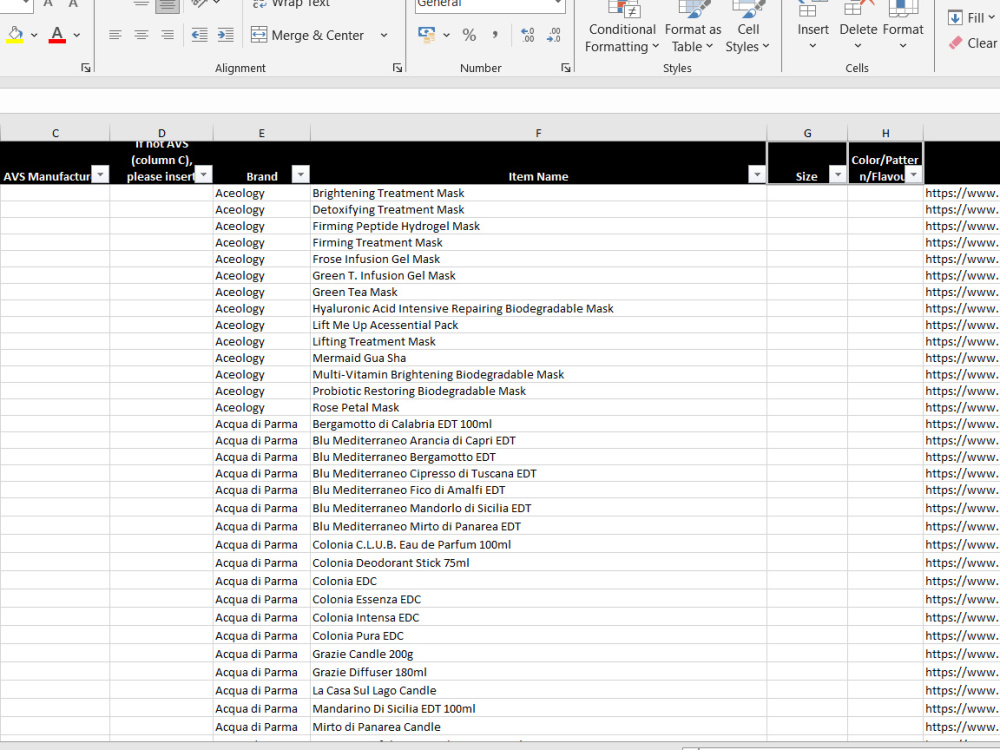The width and height of the screenshot is (1000, 750).
Task: Select cell 'La Casa Sul Lago Candle'
Action: click(x=538, y=691)
